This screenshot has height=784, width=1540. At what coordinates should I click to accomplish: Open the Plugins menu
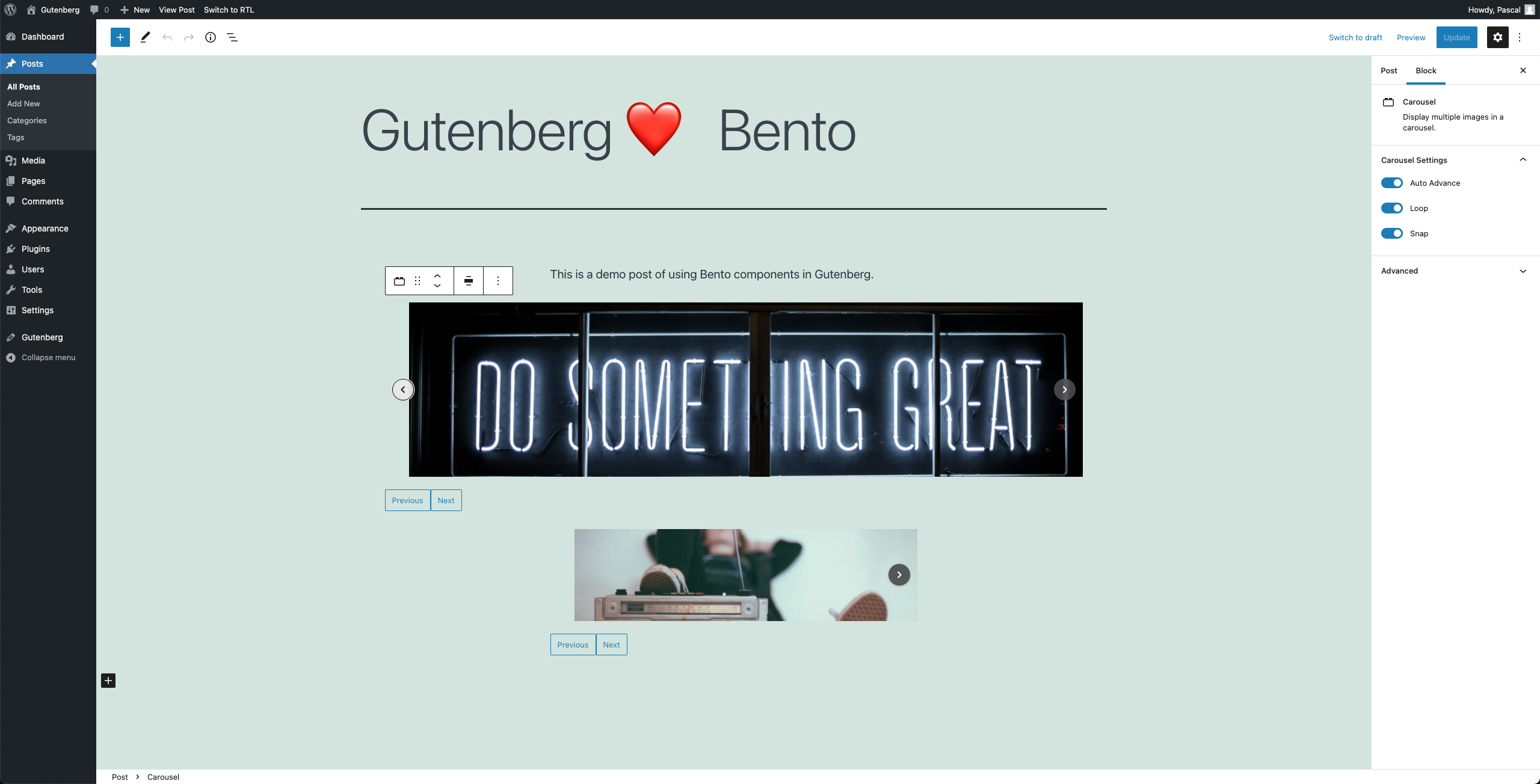click(x=48, y=249)
